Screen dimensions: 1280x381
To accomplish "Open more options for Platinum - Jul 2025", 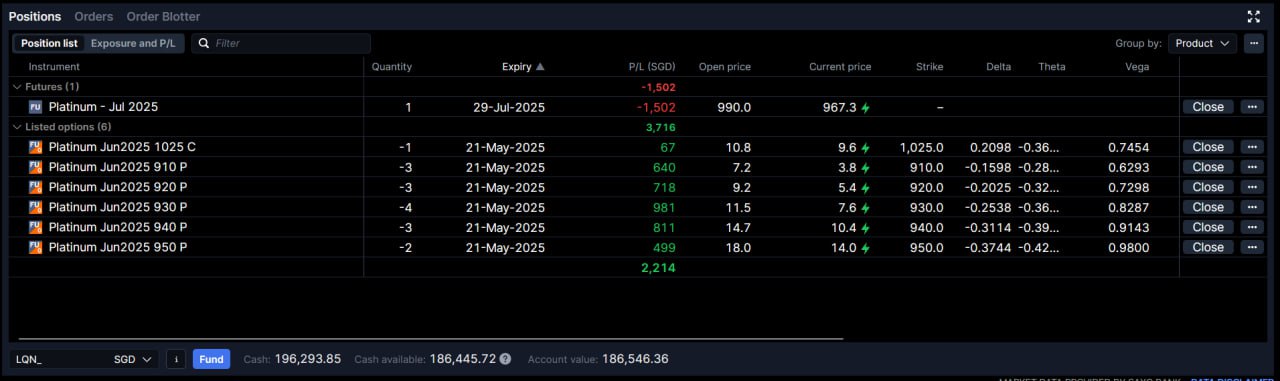I will point(1252,107).
